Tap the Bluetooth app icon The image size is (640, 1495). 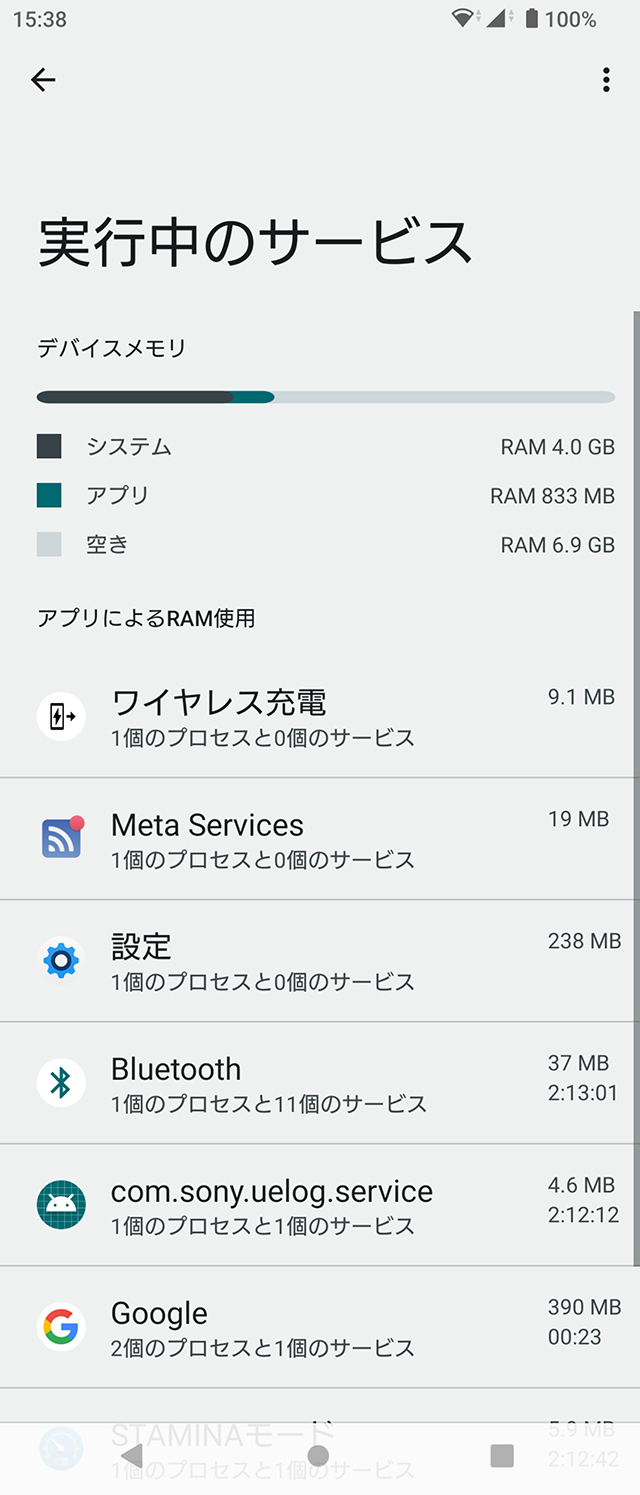pos(61,1082)
